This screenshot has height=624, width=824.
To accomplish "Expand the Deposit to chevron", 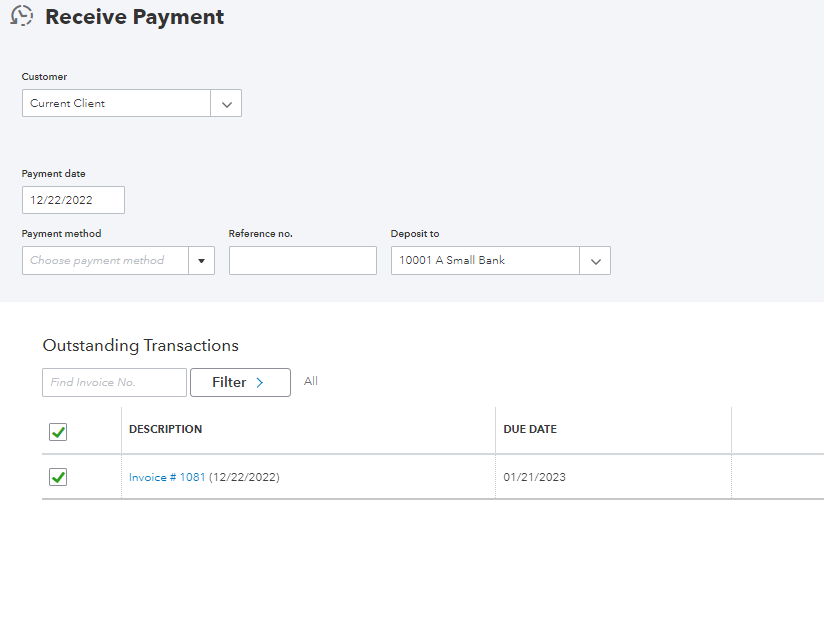I will coord(595,260).
